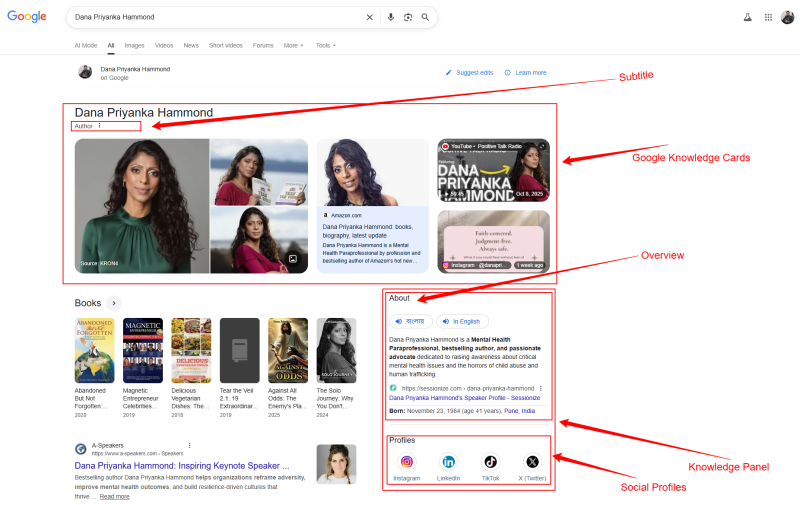The height and width of the screenshot is (505, 800).
Task: Click the more images gallery icon
Action: pos(293,259)
